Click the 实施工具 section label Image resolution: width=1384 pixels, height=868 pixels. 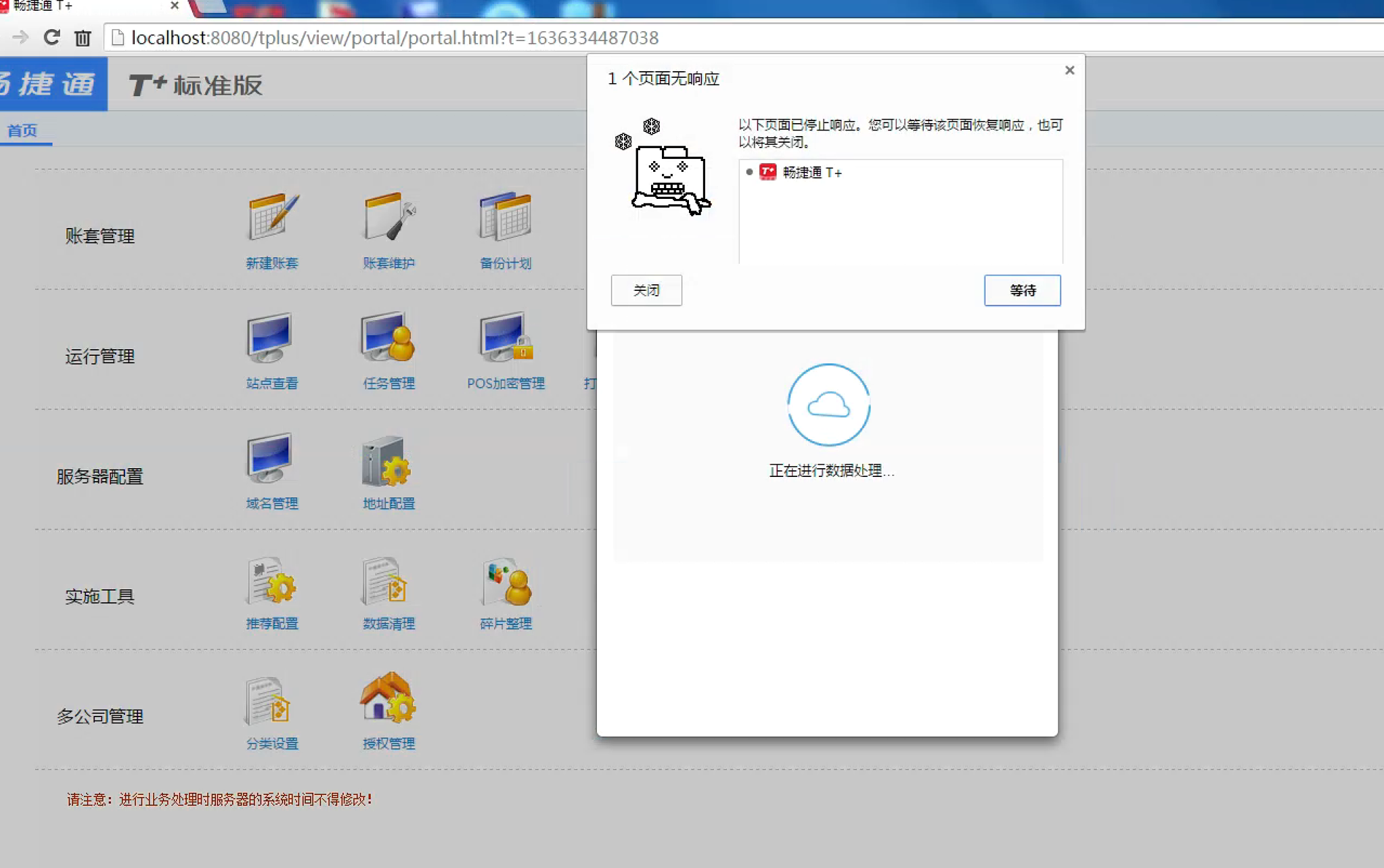click(x=100, y=596)
